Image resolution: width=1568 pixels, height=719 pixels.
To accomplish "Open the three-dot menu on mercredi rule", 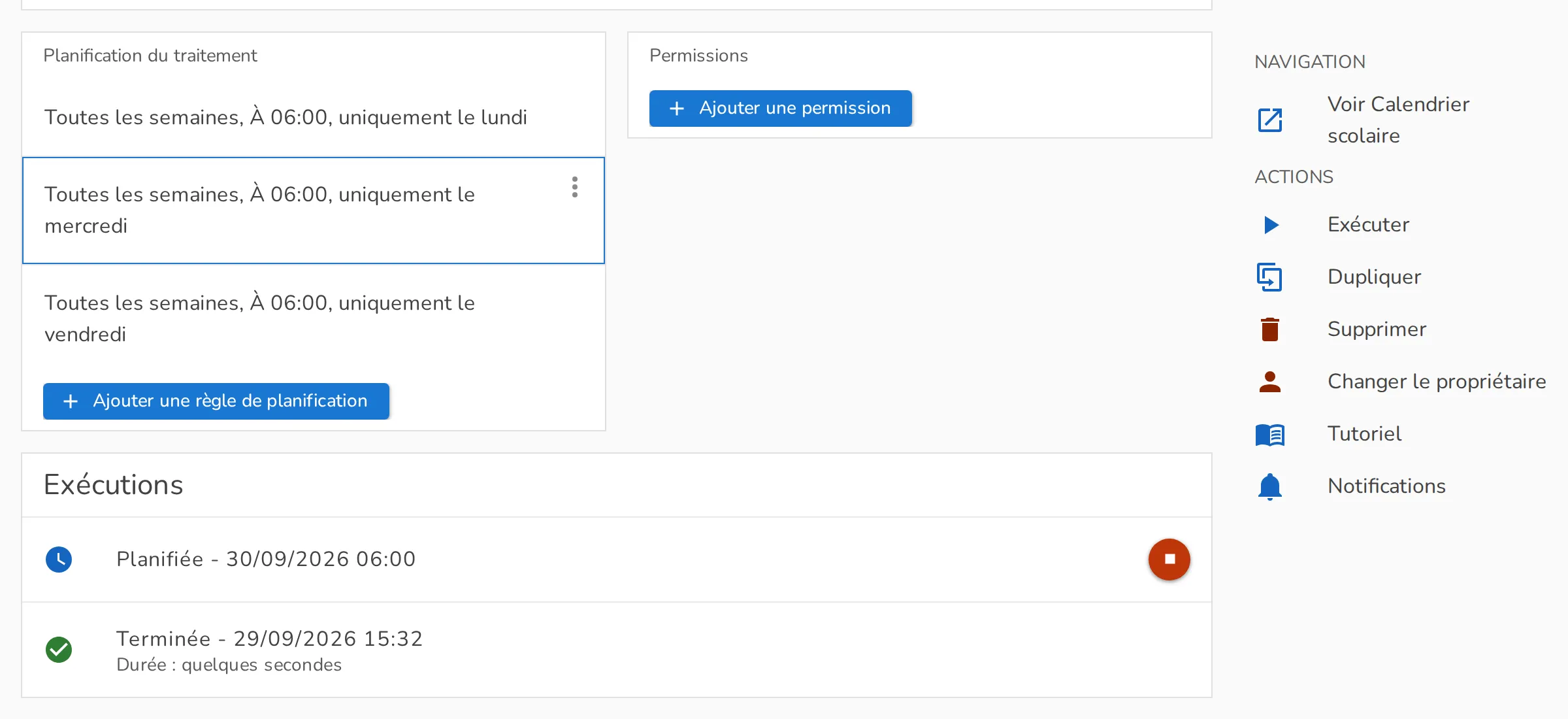I will click(x=575, y=187).
